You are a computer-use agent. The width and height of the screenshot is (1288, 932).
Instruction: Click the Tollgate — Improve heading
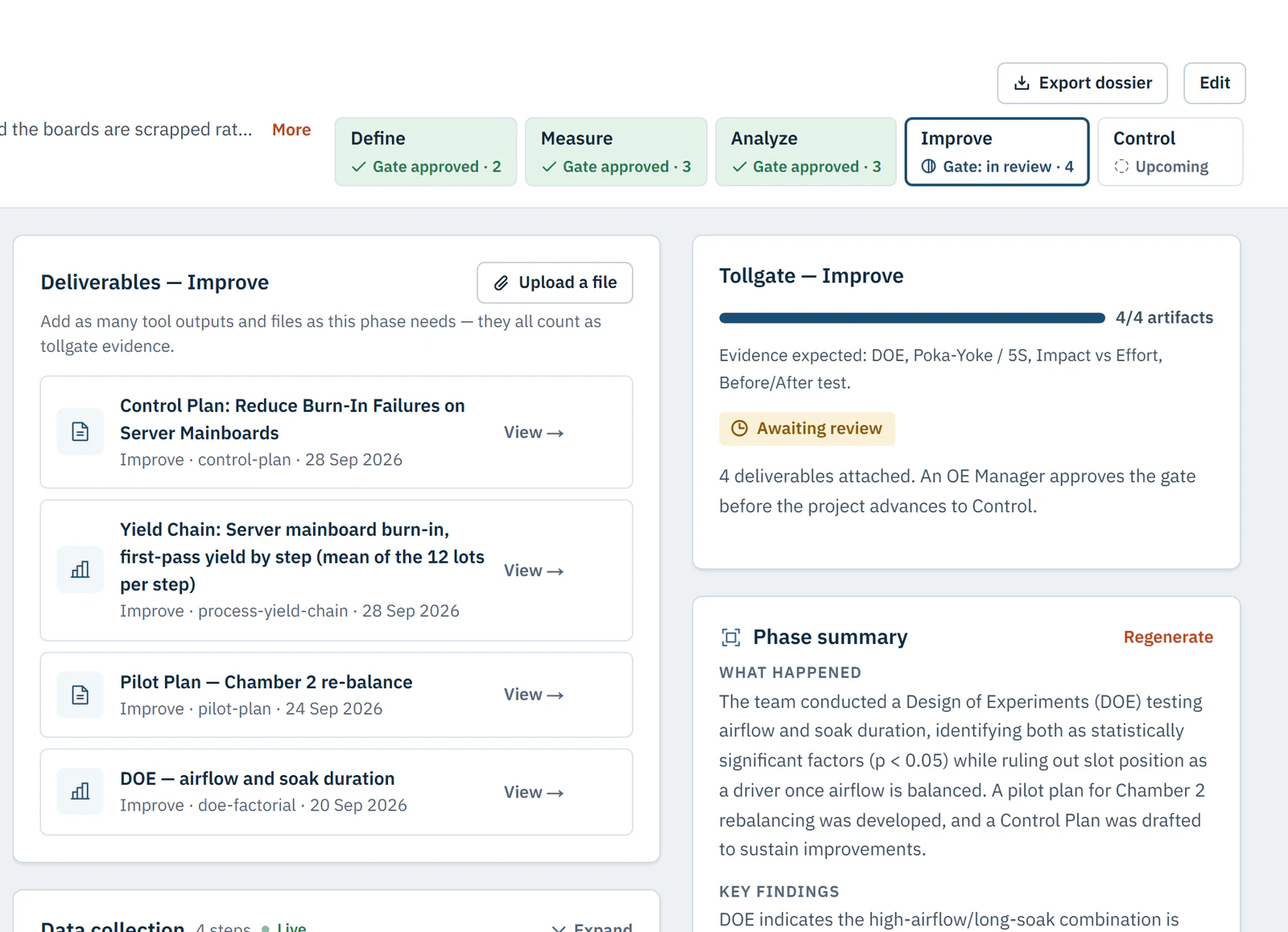click(811, 276)
